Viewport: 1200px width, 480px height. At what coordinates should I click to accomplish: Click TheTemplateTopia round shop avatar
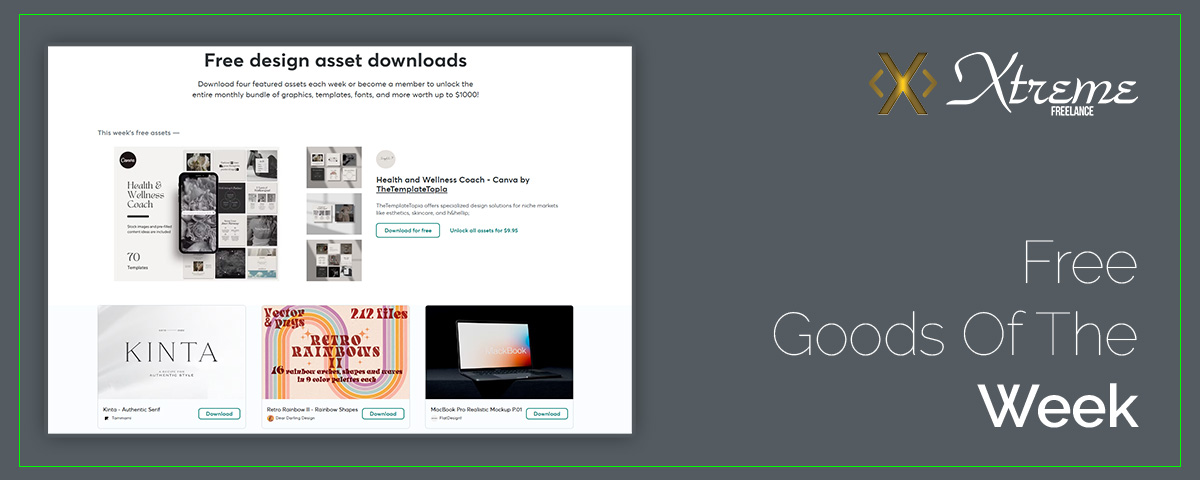click(386, 159)
